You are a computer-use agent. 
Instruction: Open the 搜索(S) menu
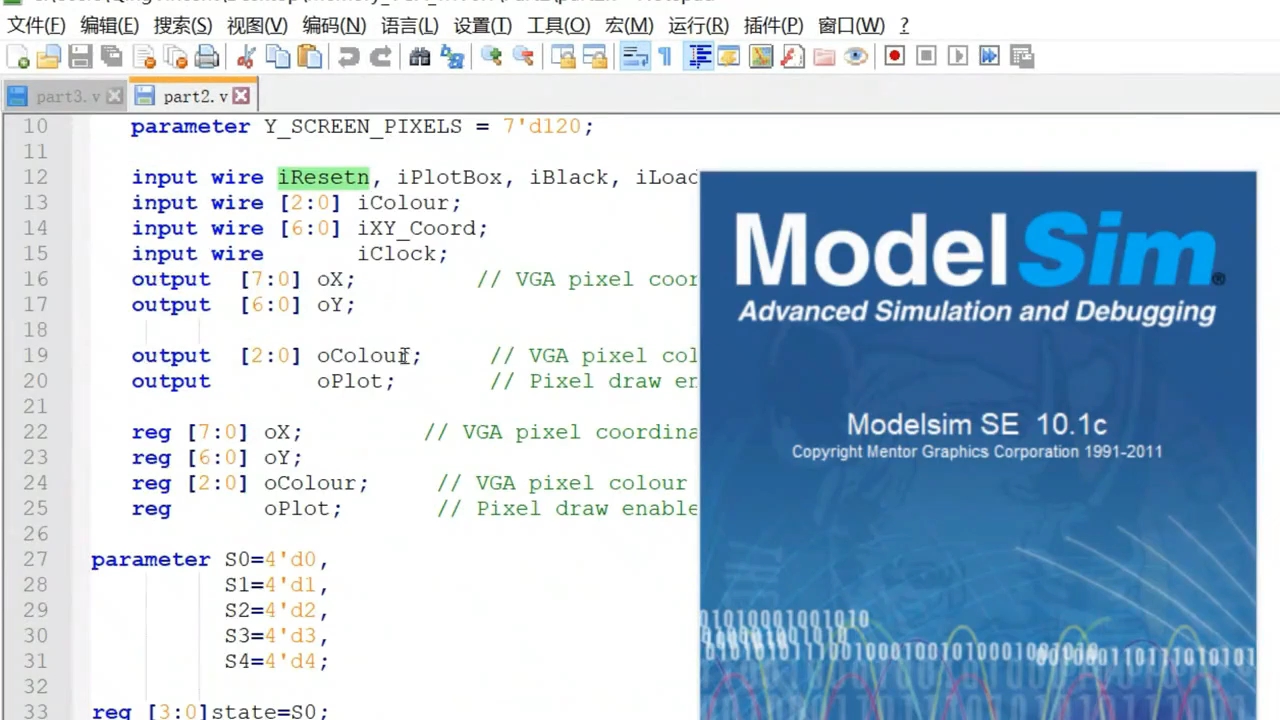click(x=183, y=25)
